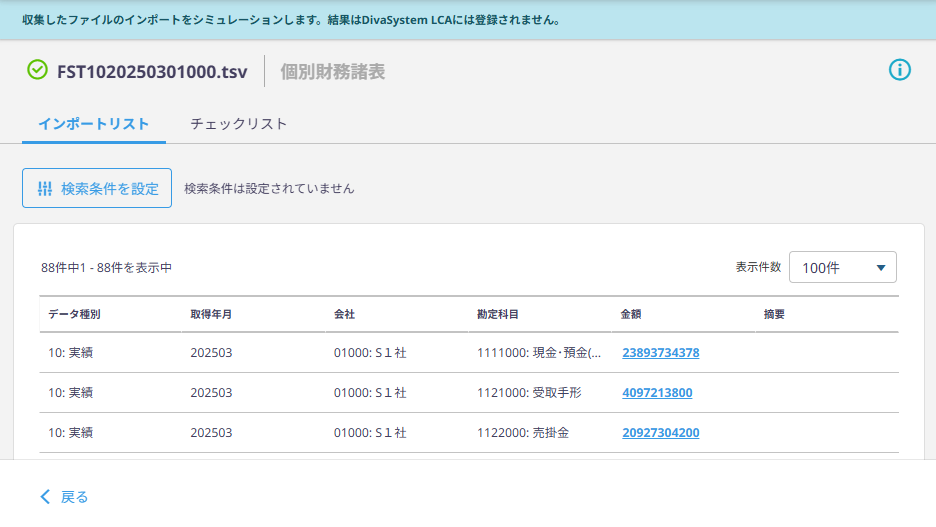Go back with the 戻る link
Screen dimensions: 936x527
[64, 497]
